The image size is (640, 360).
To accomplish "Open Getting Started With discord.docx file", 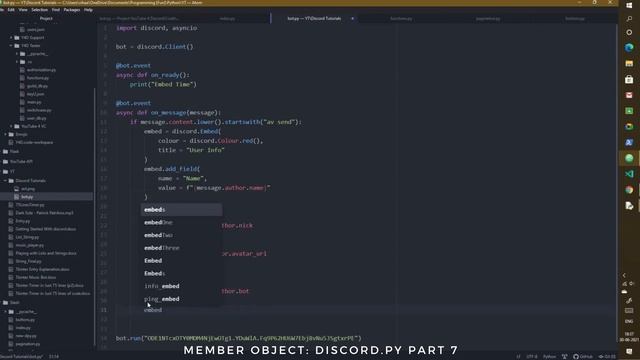I will point(46,229).
